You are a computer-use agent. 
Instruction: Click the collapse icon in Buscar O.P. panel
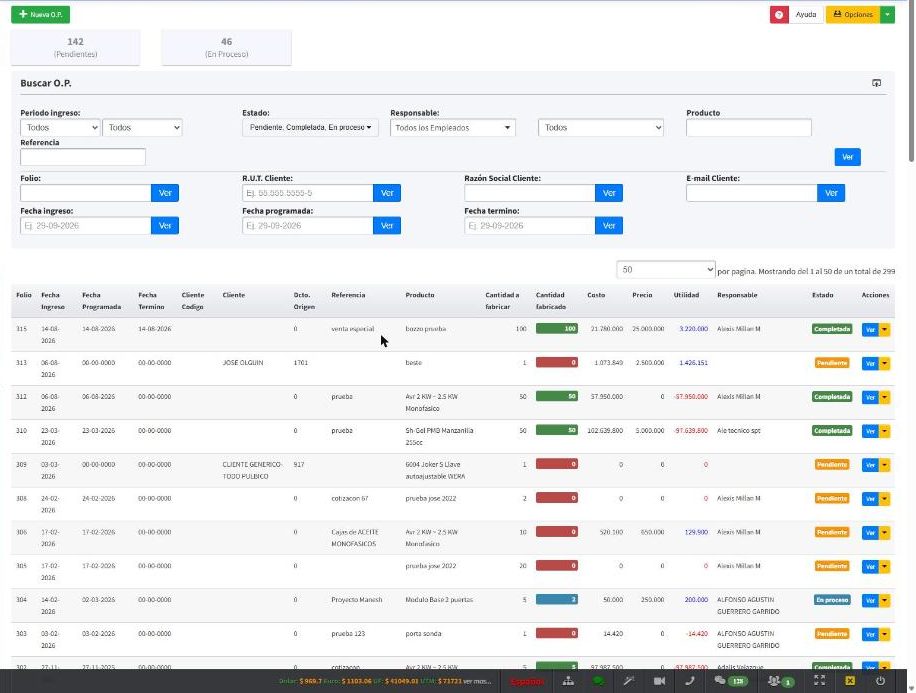pos(876,83)
